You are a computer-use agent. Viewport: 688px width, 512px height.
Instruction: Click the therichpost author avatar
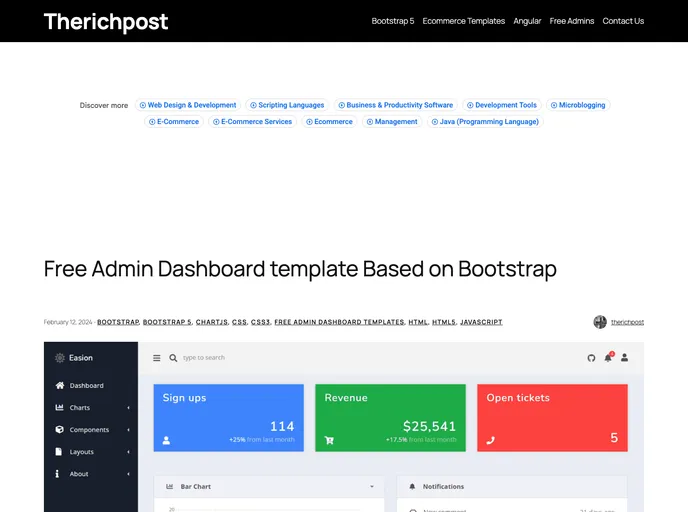coord(600,322)
